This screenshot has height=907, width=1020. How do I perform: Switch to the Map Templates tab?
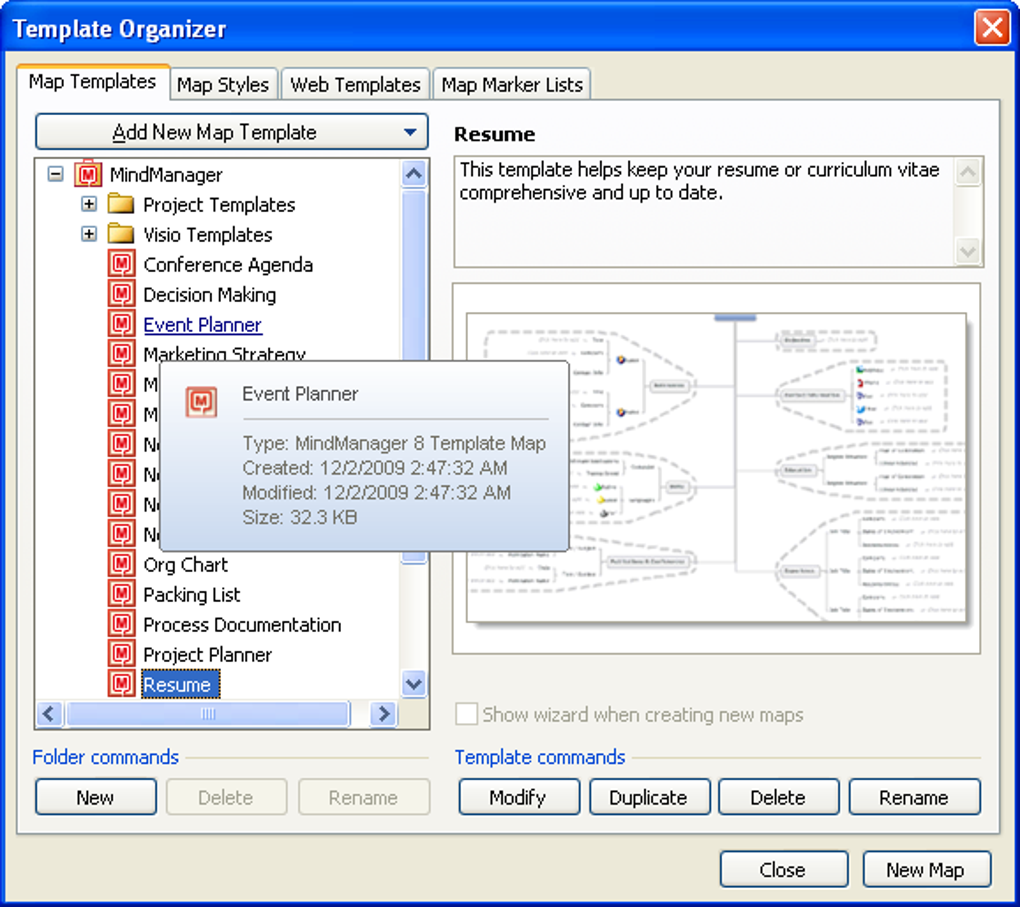pyautogui.click(x=92, y=82)
